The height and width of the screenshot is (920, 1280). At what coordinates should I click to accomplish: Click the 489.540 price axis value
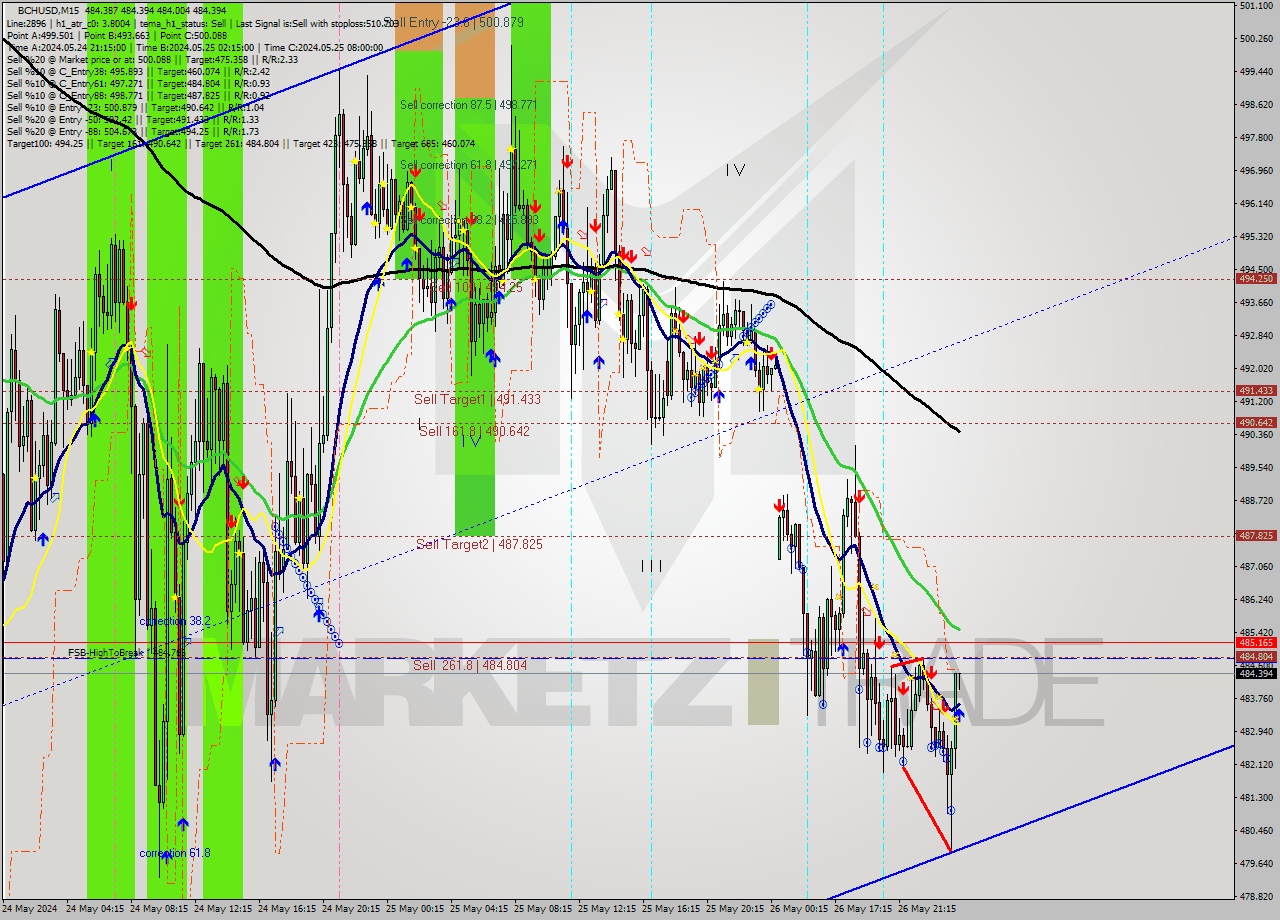pyautogui.click(x=1256, y=468)
